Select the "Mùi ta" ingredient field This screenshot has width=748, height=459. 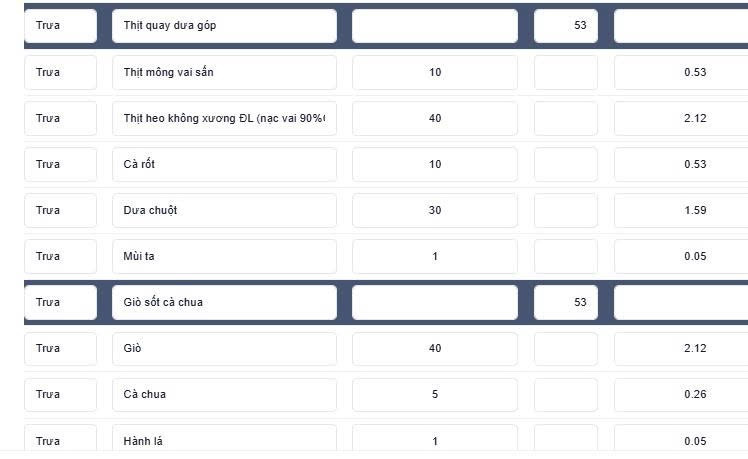(224, 257)
